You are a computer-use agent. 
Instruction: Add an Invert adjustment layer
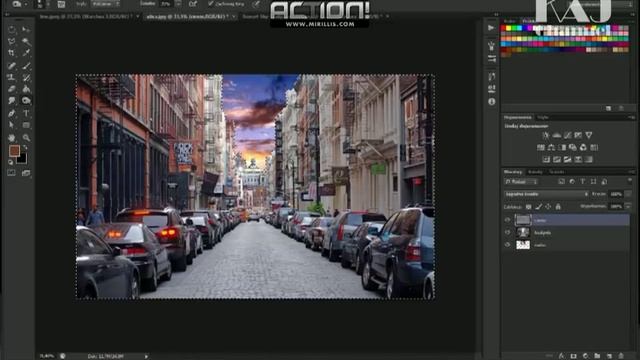tap(546, 160)
